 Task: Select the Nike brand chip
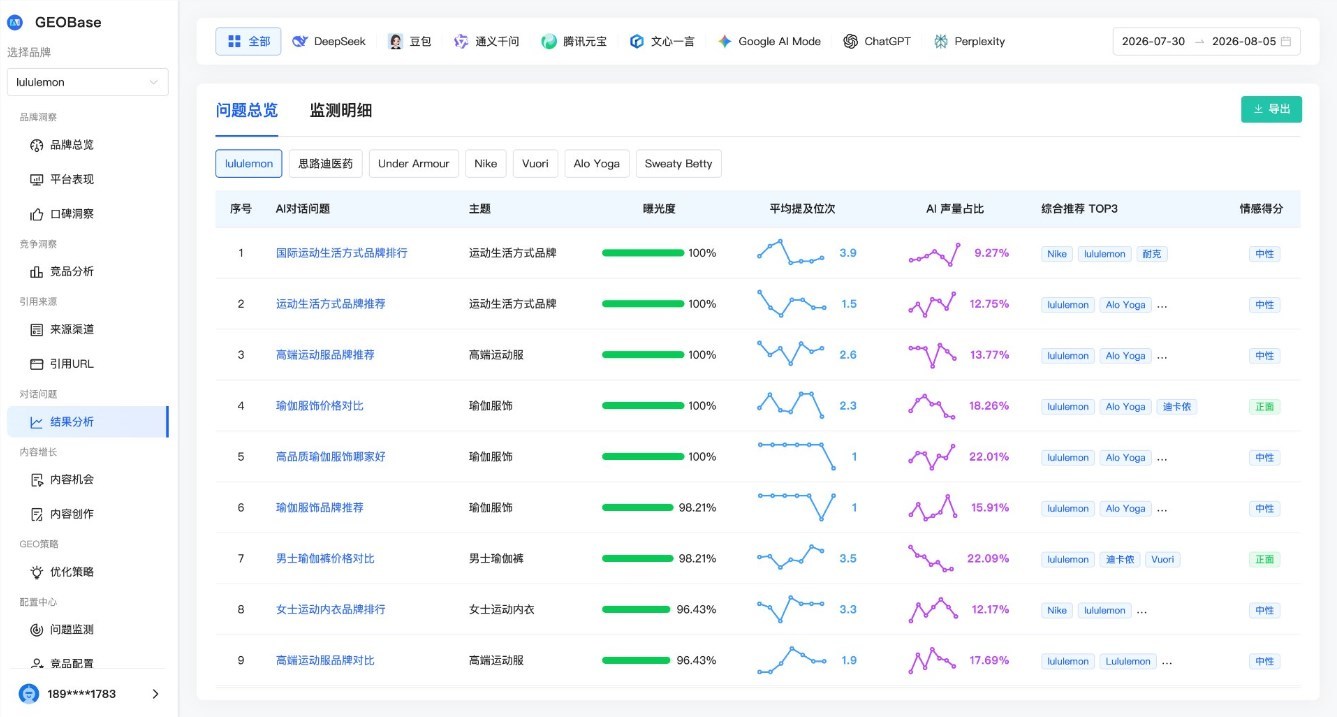pyautogui.click(x=486, y=164)
